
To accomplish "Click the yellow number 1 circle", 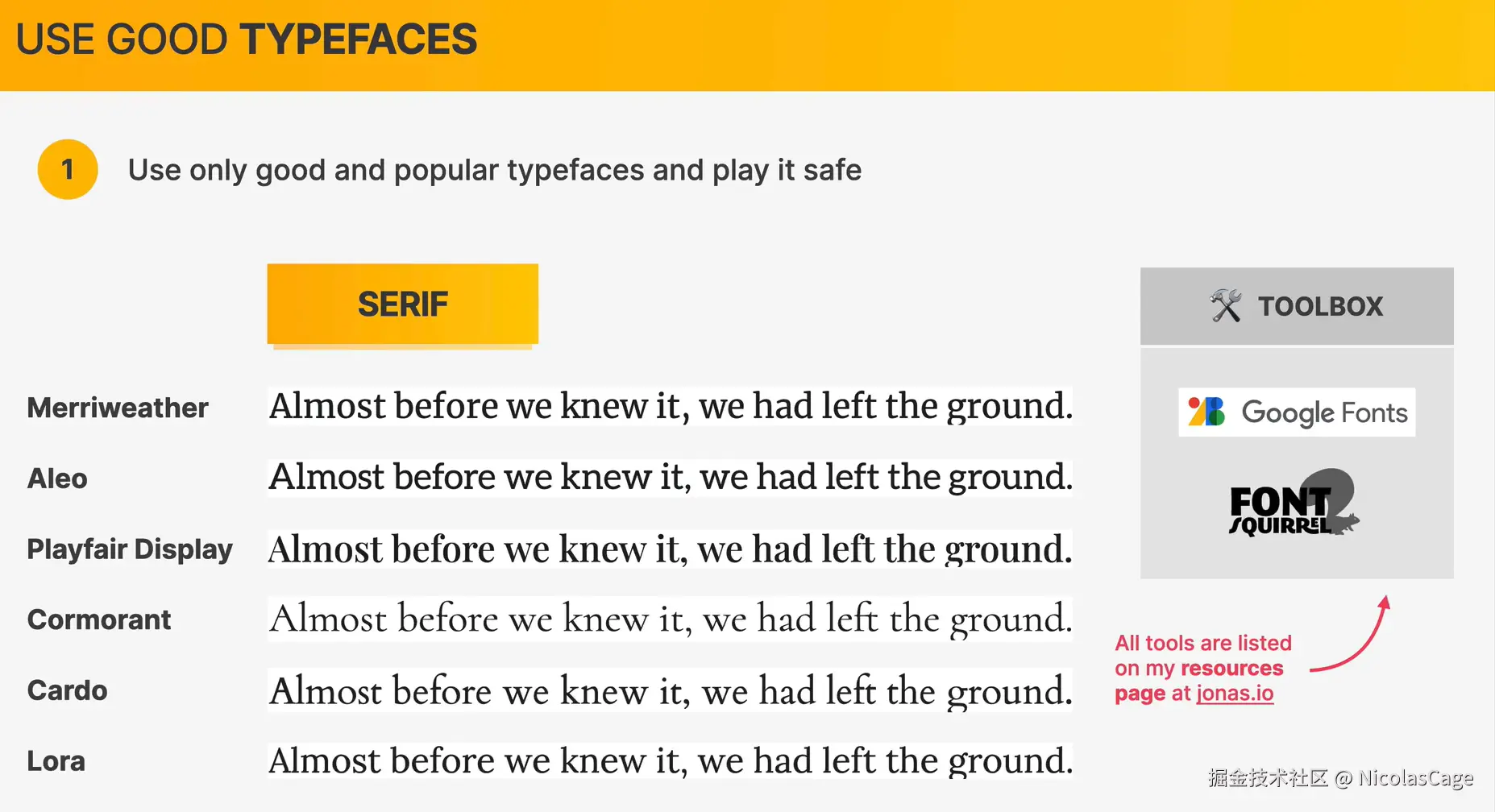I will (68, 169).
